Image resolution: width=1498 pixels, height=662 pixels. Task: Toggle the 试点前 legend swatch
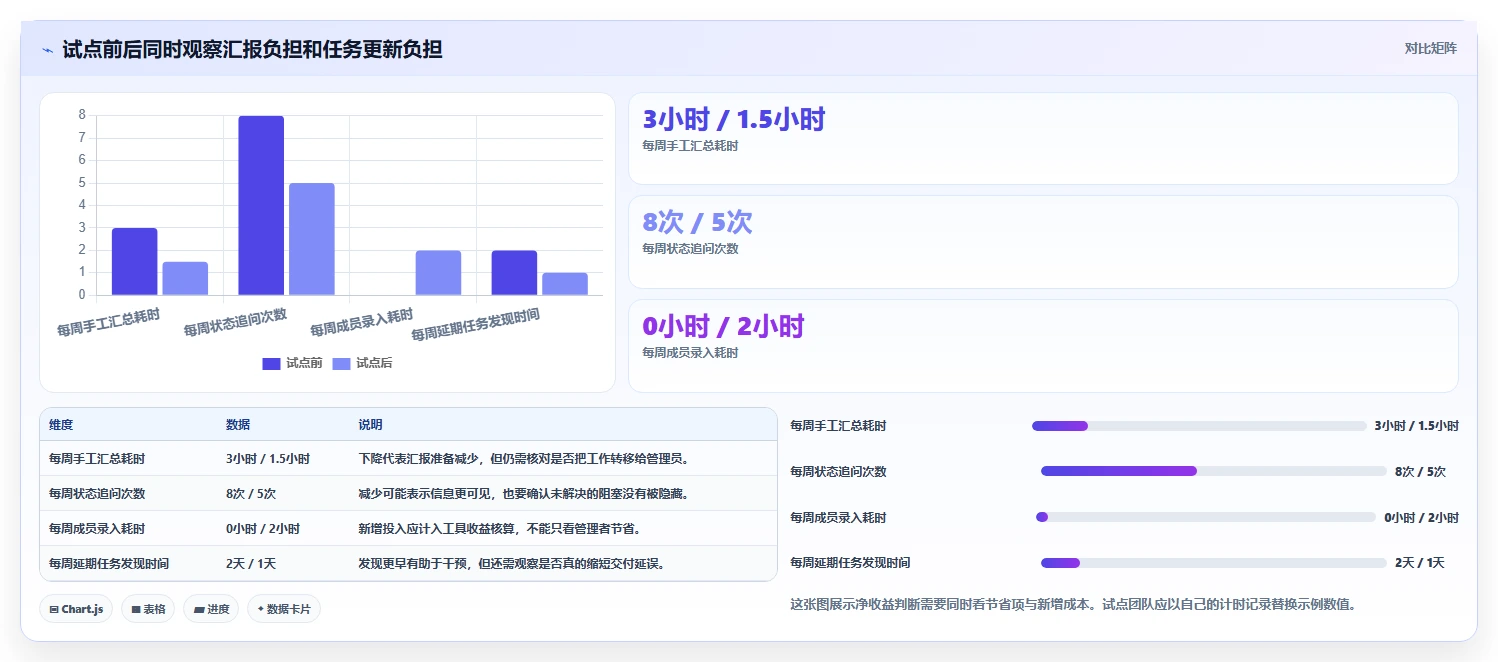(271, 363)
